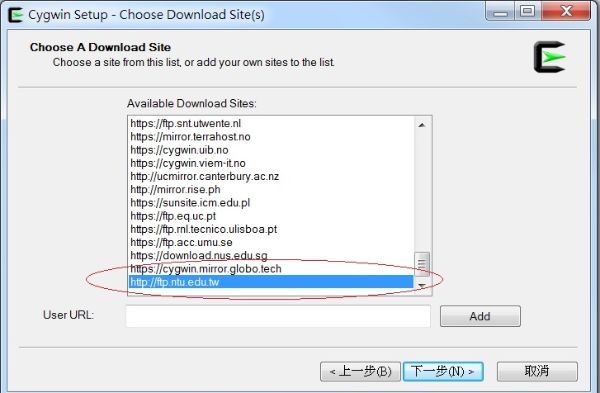Close the Cygwin Setup window

pyautogui.click(x=566, y=11)
